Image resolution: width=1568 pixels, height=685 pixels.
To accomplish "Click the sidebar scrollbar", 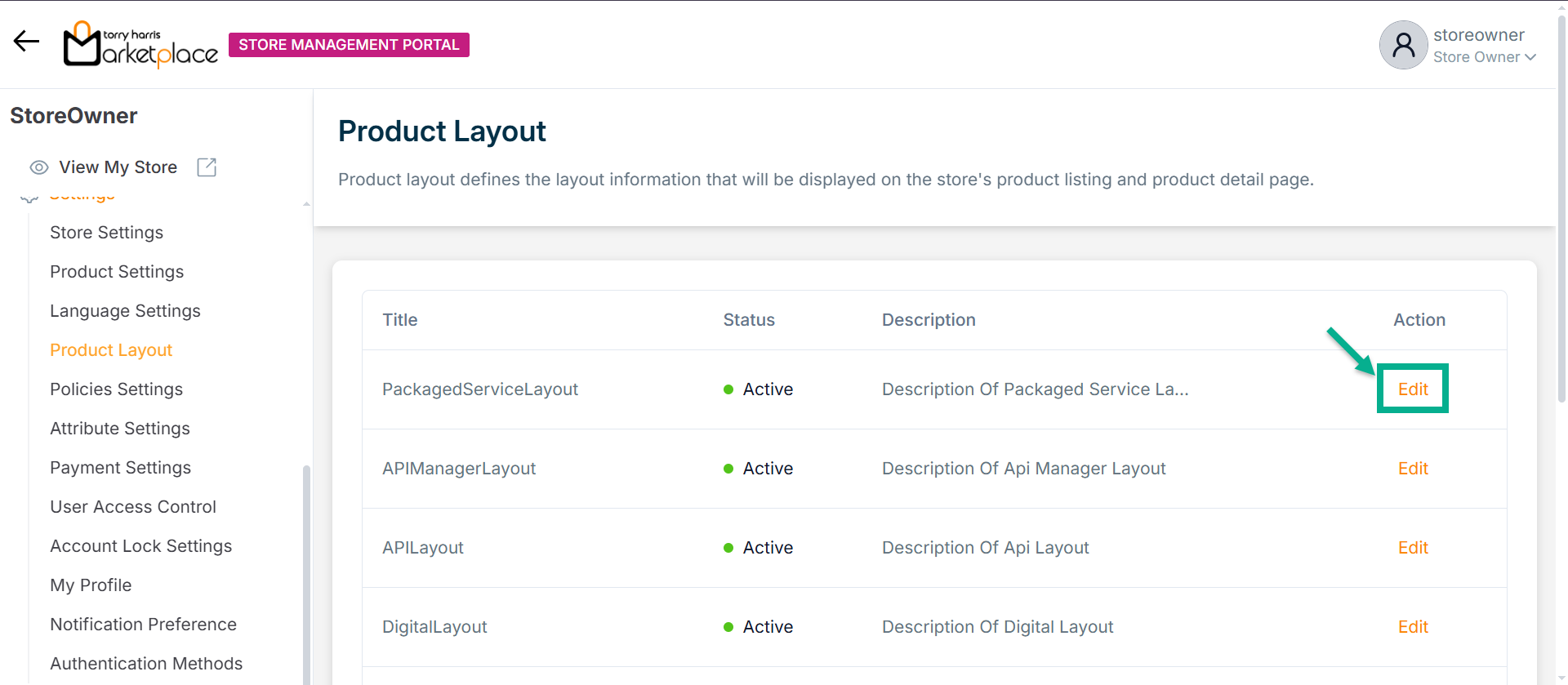I will coord(306,572).
